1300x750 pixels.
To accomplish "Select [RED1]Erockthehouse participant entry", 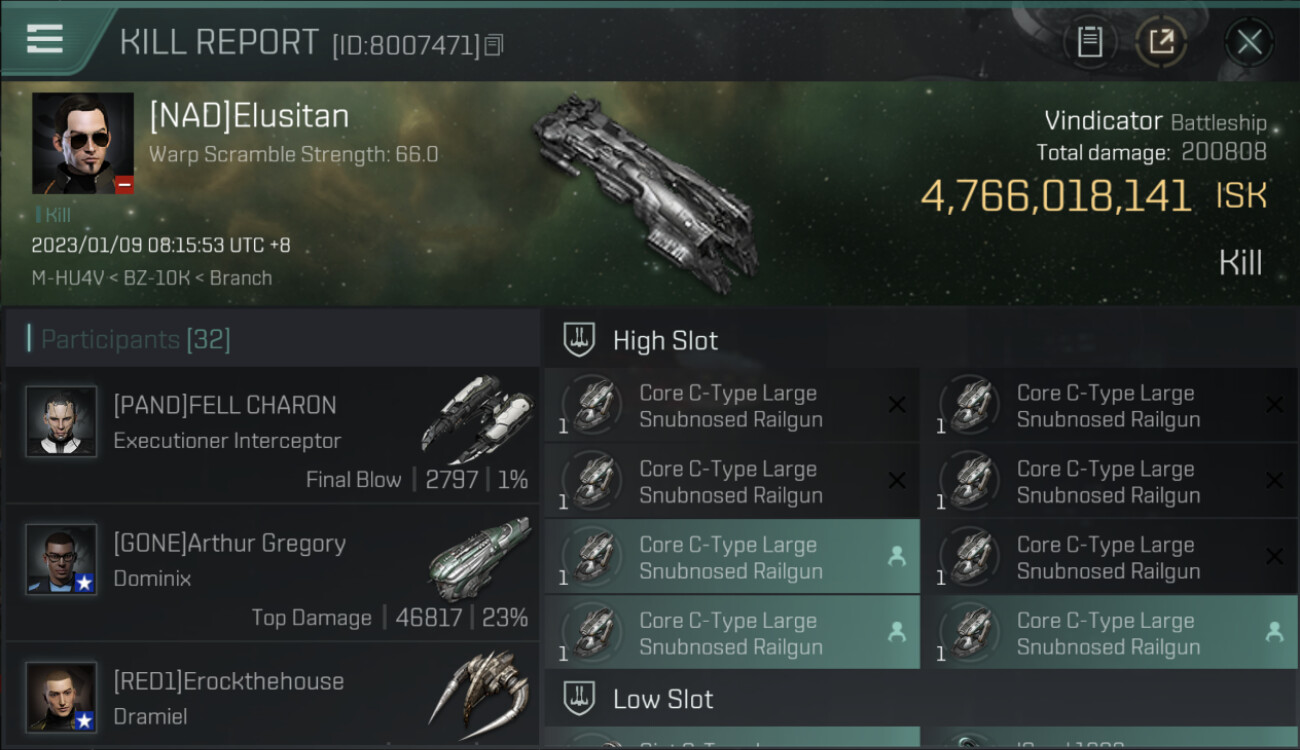I will click(x=270, y=697).
